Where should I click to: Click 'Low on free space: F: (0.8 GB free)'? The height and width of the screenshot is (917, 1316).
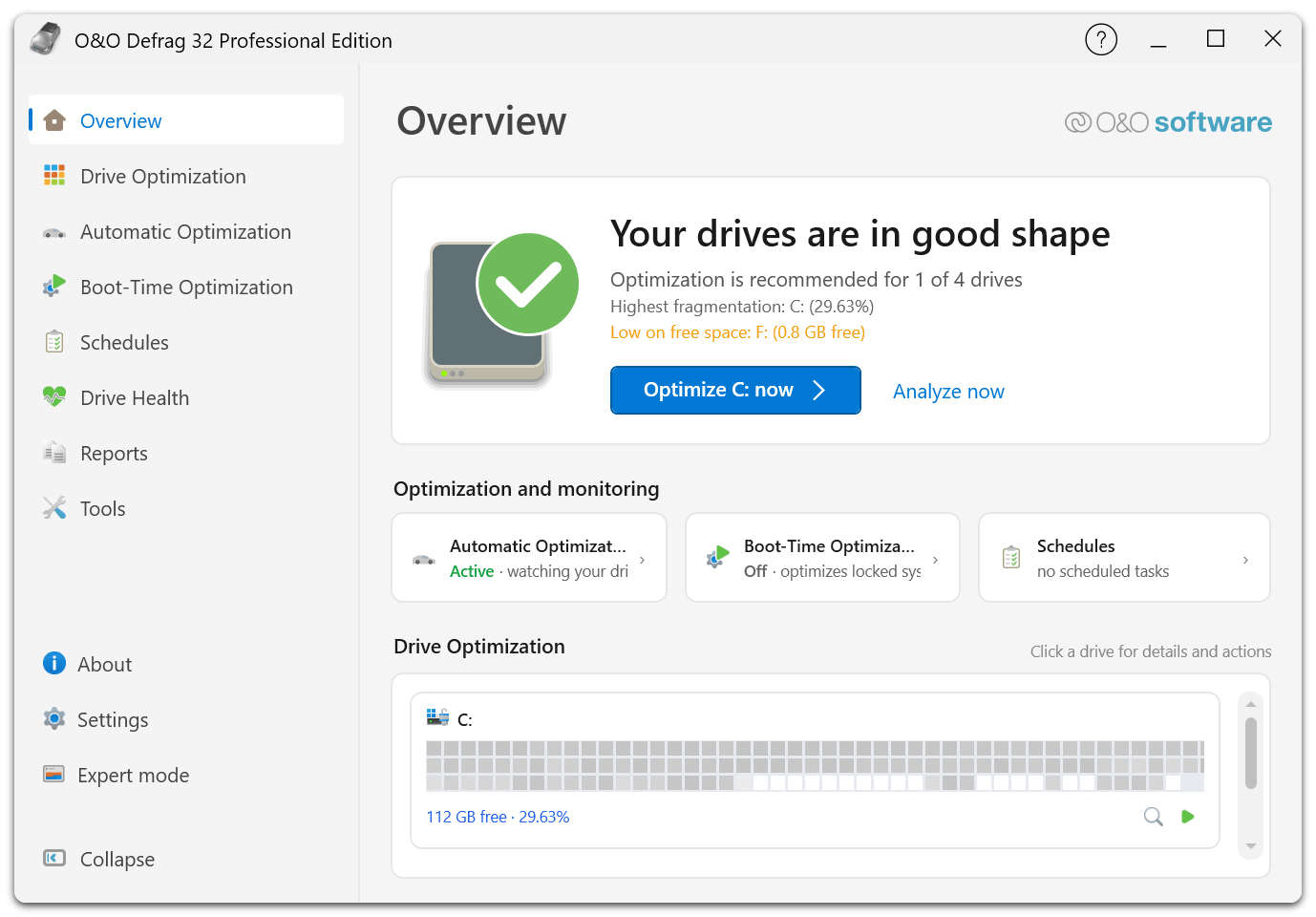737,331
